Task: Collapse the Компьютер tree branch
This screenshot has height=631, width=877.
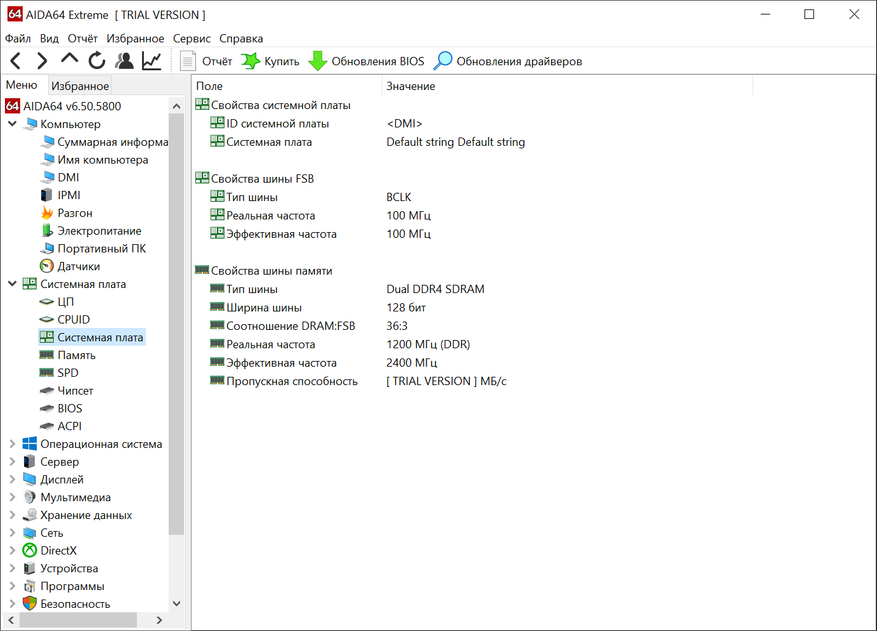Action: 12,124
